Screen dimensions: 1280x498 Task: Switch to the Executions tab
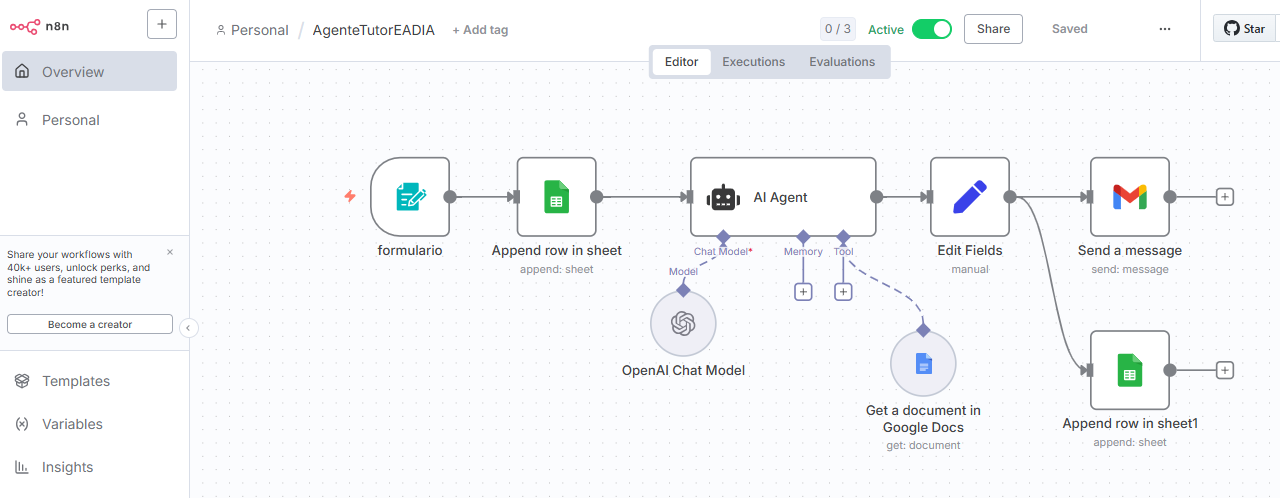coord(753,62)
